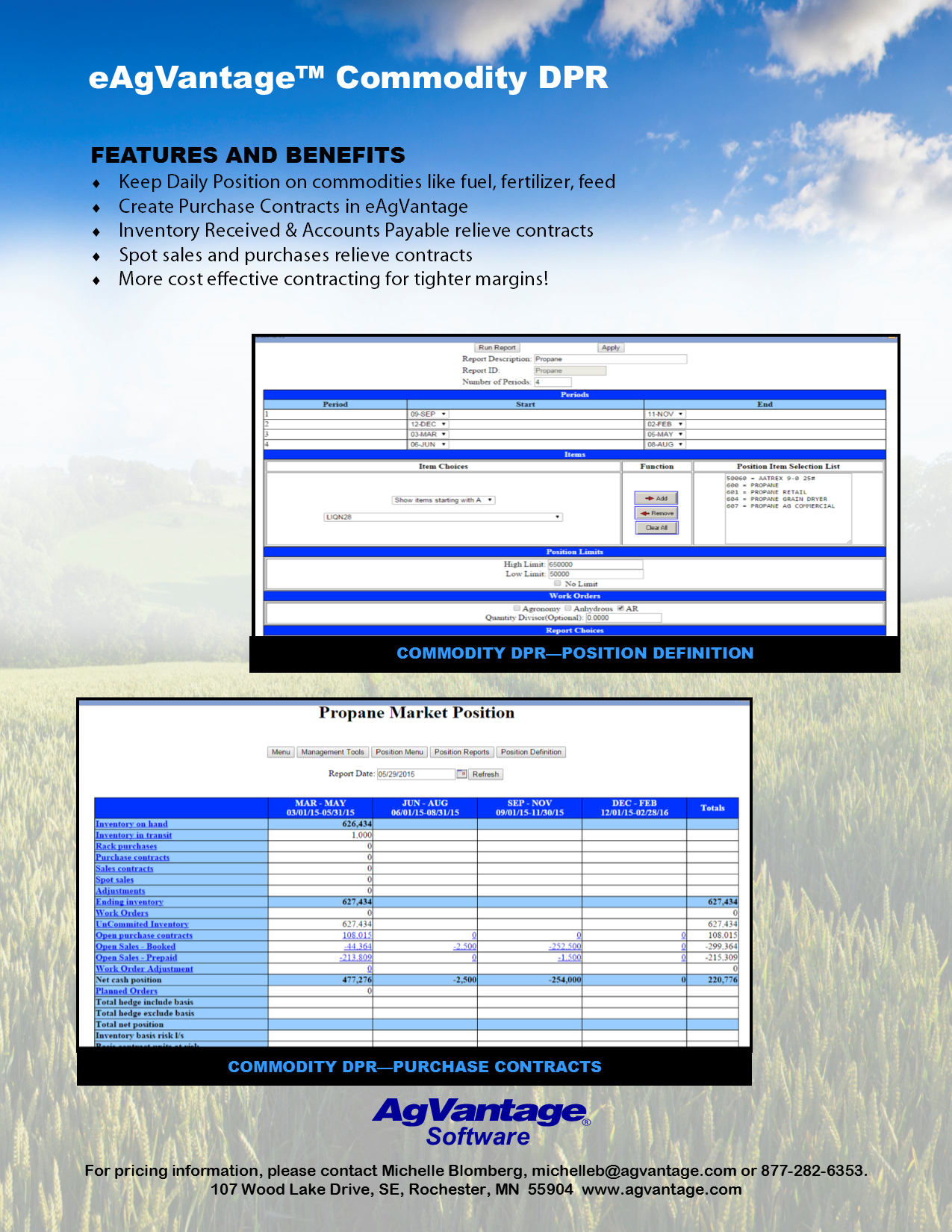Click the -252,500 SEP-NOV booked value

click(x=564, y=947)
